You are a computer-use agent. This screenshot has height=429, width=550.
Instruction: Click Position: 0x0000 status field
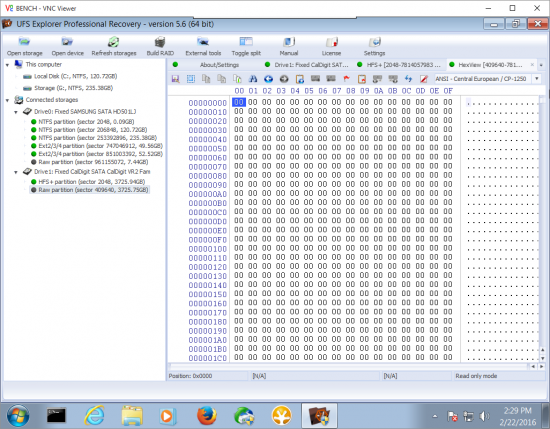(x=208, y=376)
